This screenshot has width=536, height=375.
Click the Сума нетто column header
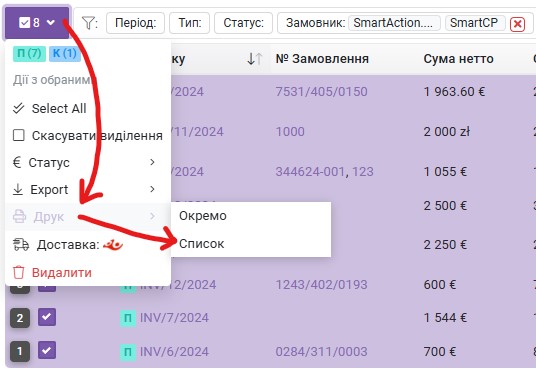(458, 59)
